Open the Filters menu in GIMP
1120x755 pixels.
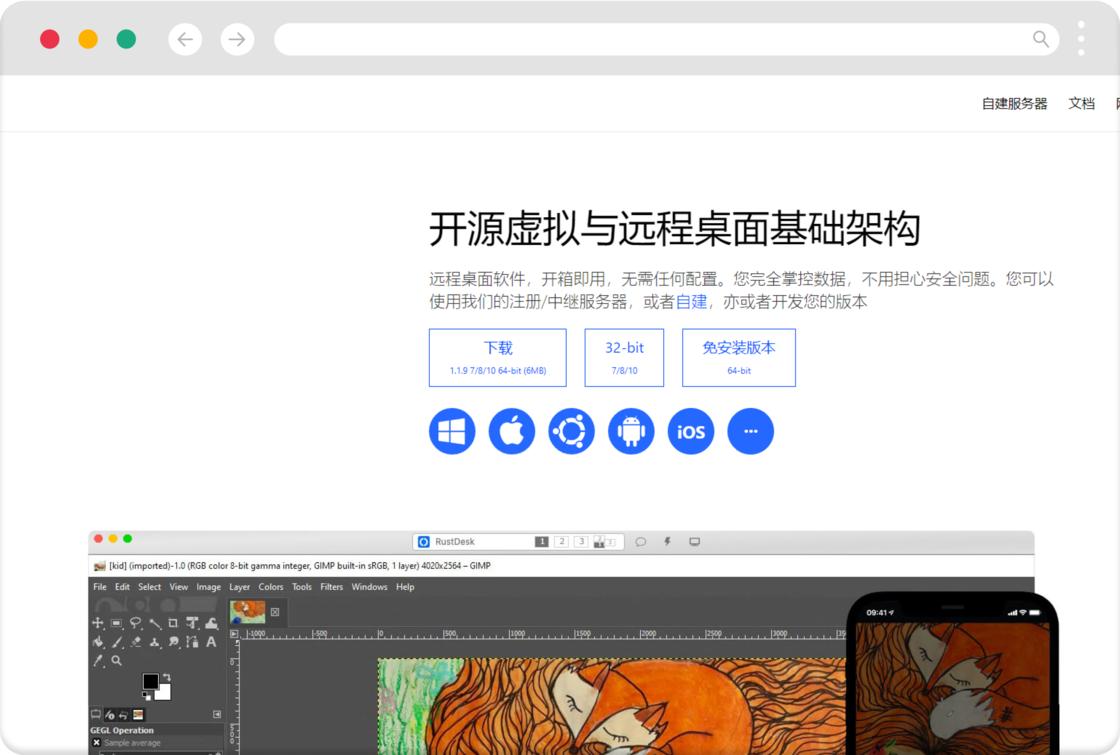point(331,587)
